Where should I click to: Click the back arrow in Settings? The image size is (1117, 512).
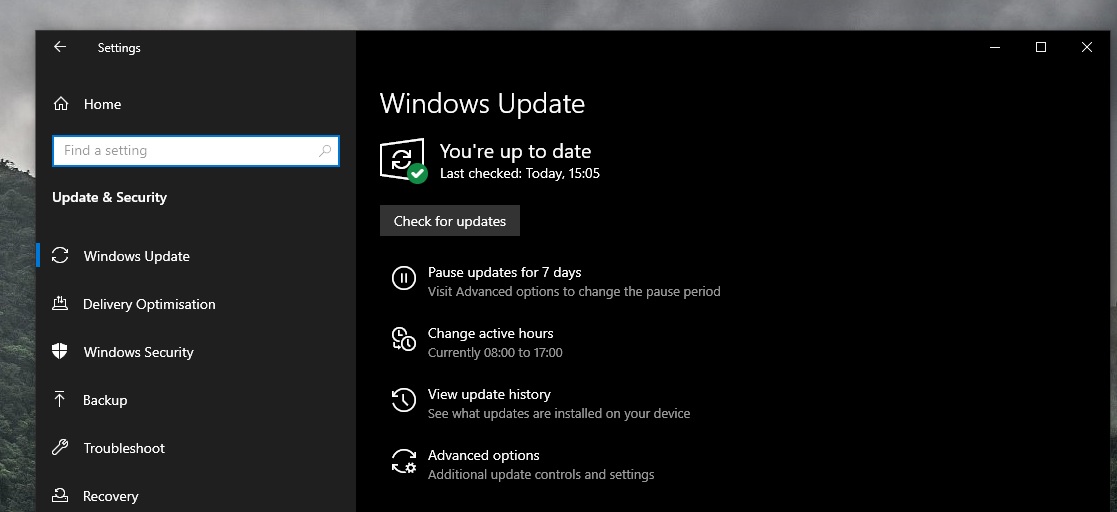pos(60,47)
